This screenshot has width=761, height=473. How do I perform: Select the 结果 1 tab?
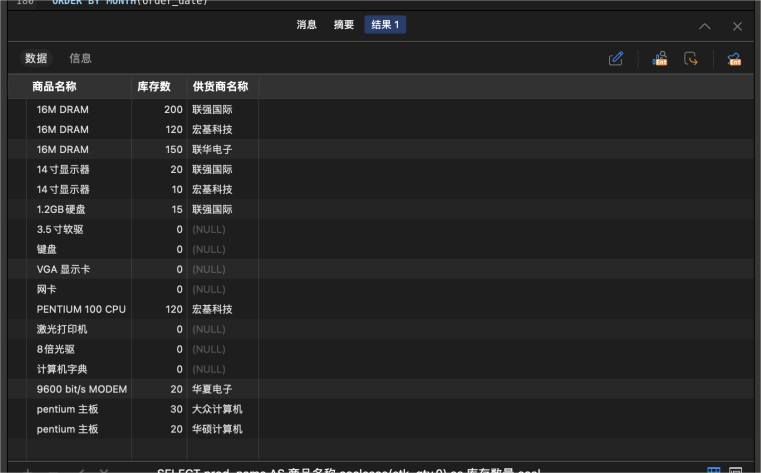[385, 25]
